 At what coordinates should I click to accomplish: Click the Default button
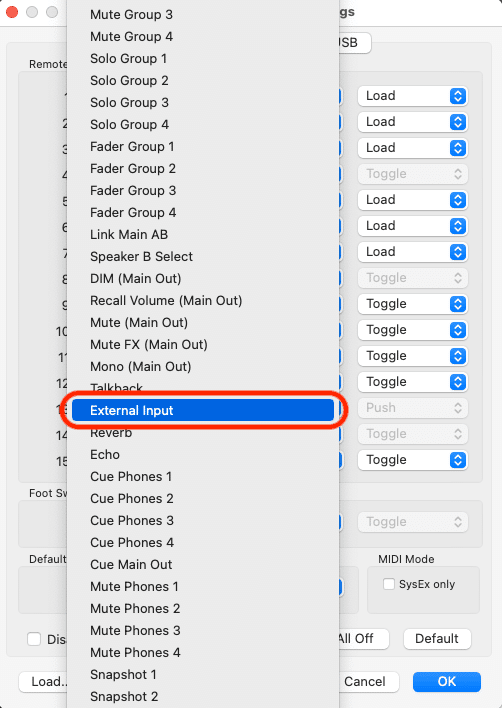(437, 638)
